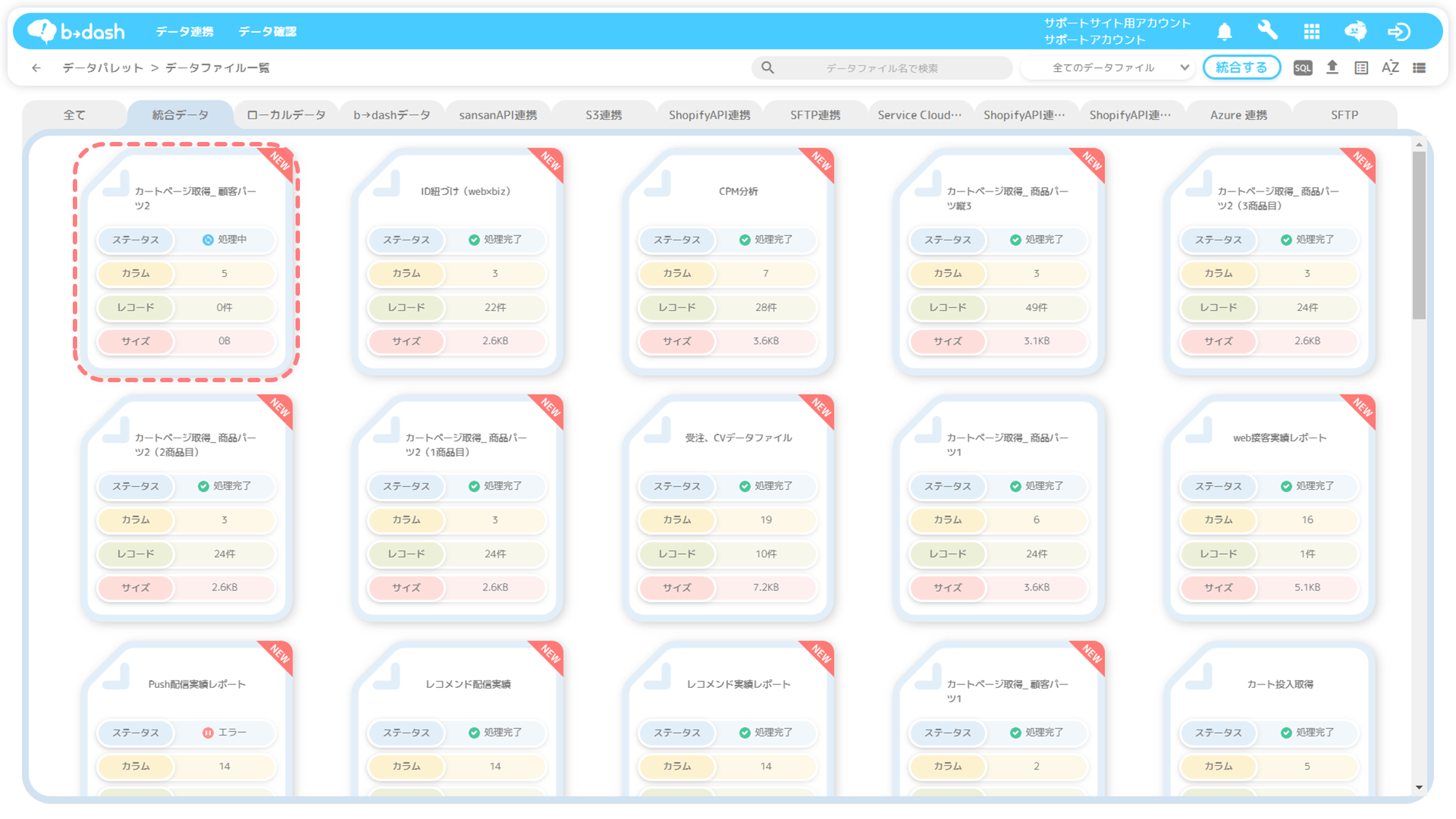Open the カートページ取得_商品パーツ縦3 card

999,261
